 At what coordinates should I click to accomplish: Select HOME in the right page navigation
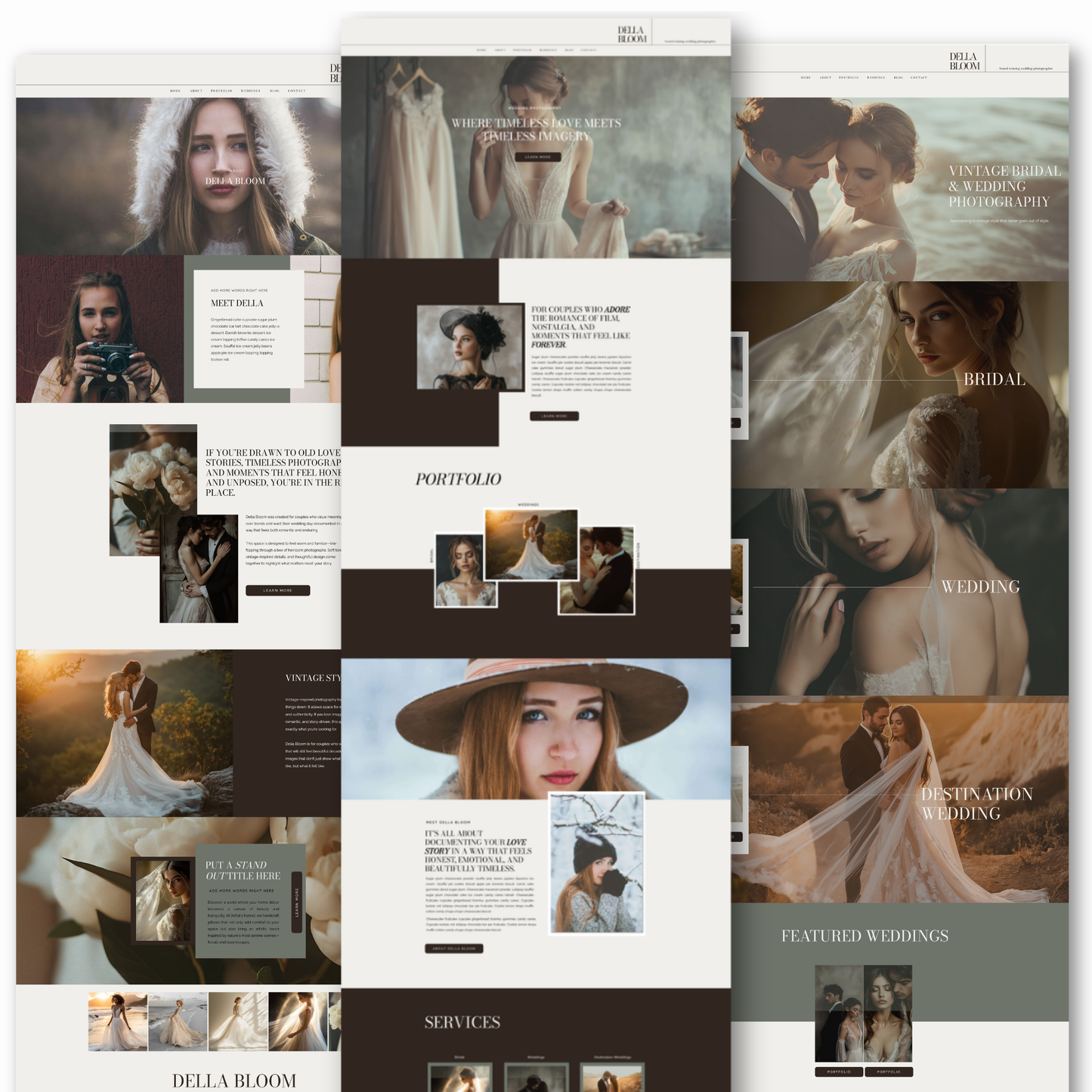806,77
